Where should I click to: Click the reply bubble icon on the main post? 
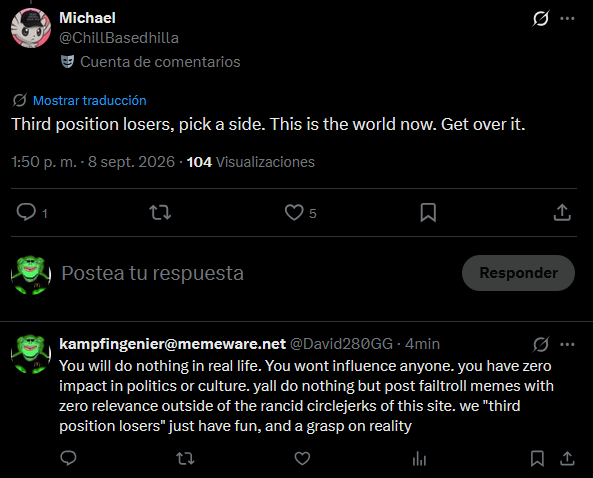tap(26, 212)
